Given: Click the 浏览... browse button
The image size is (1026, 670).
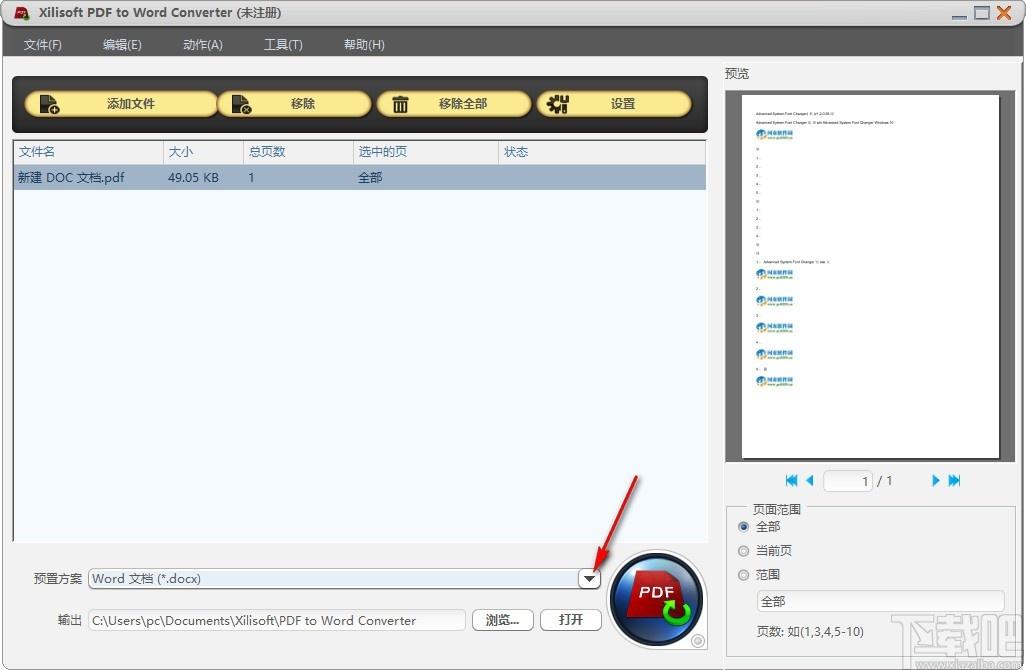Looking at the screenshot, I should click(503, 620).
